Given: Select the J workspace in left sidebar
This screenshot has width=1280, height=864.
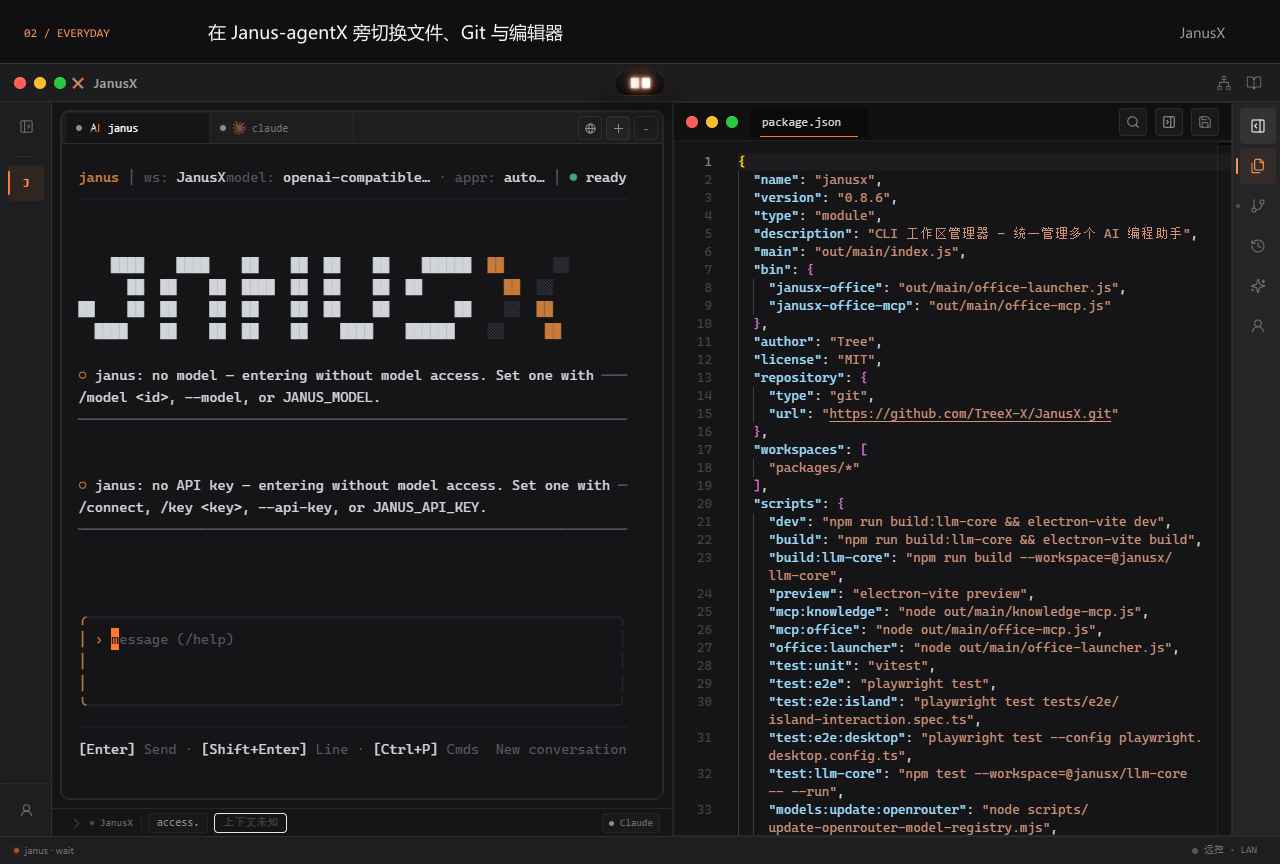Looking at the screenshot, I should [26, 183].
